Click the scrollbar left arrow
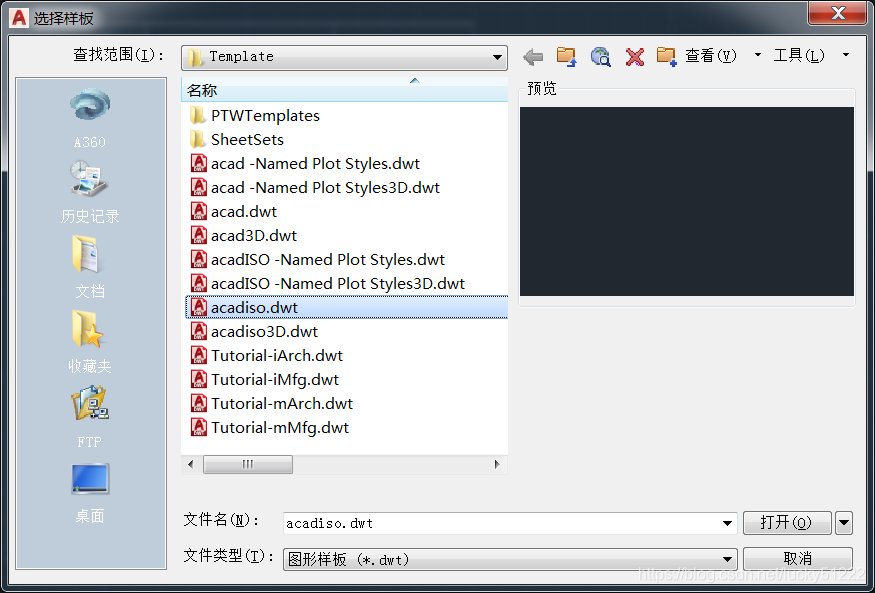 point(191,464)
